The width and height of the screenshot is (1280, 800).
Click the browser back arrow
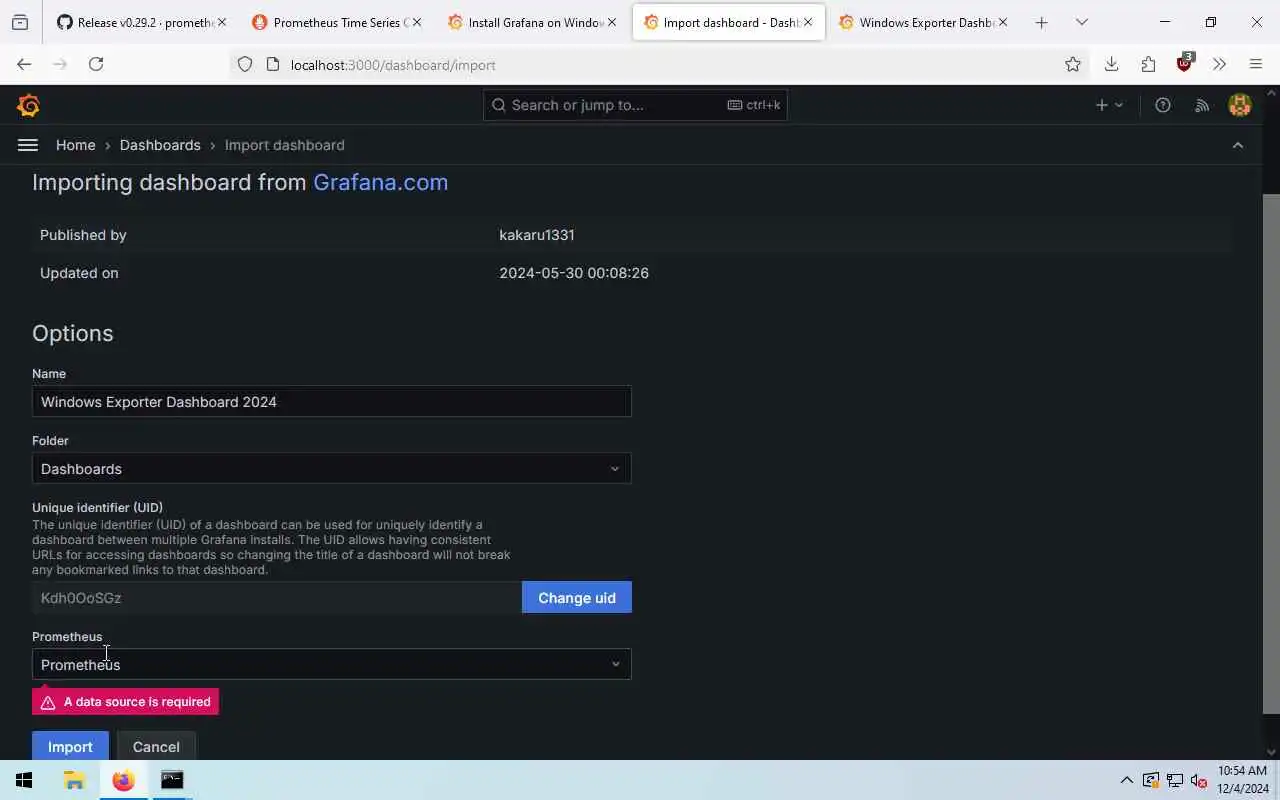24,64
